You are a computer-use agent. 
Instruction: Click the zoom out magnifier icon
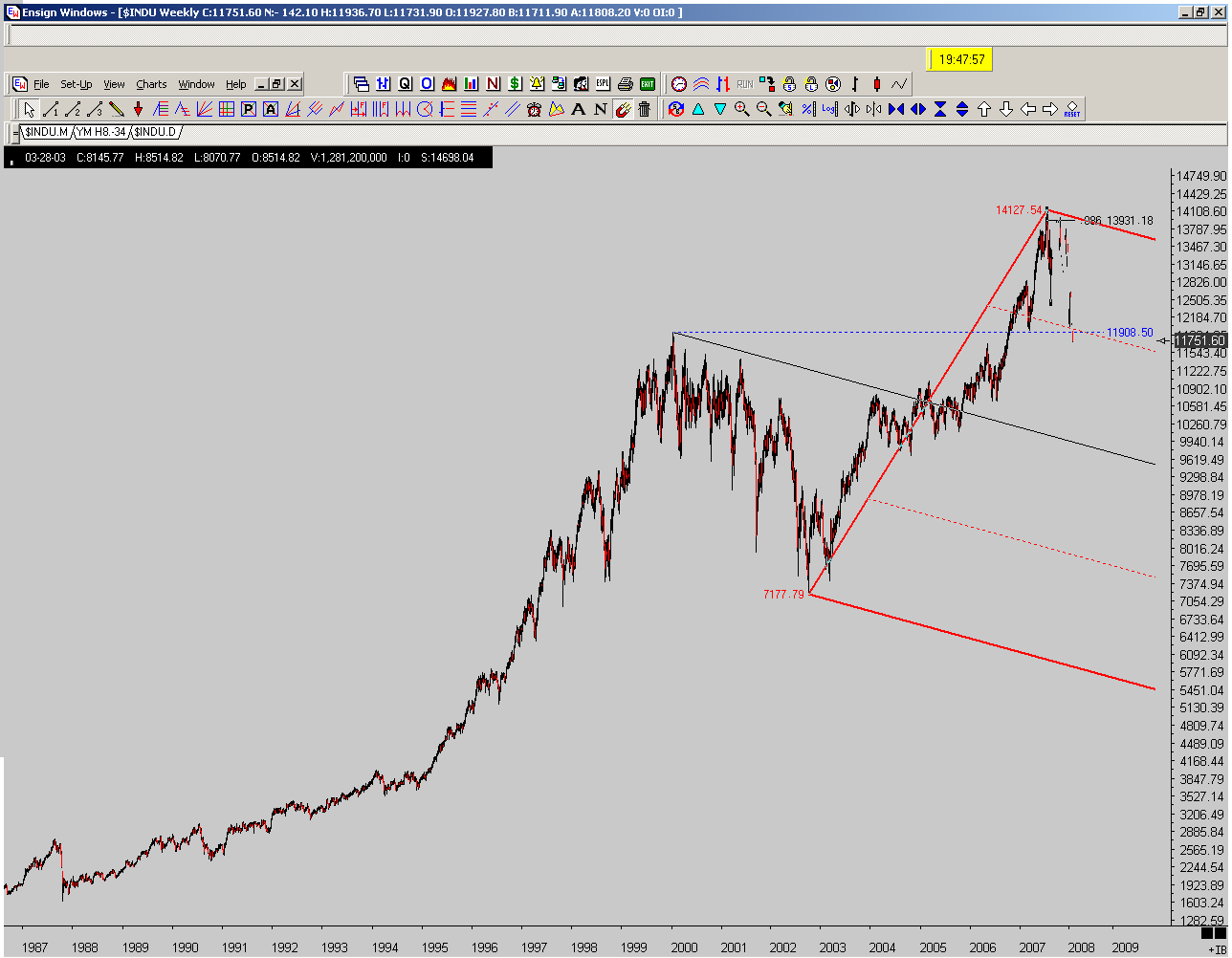763,109
